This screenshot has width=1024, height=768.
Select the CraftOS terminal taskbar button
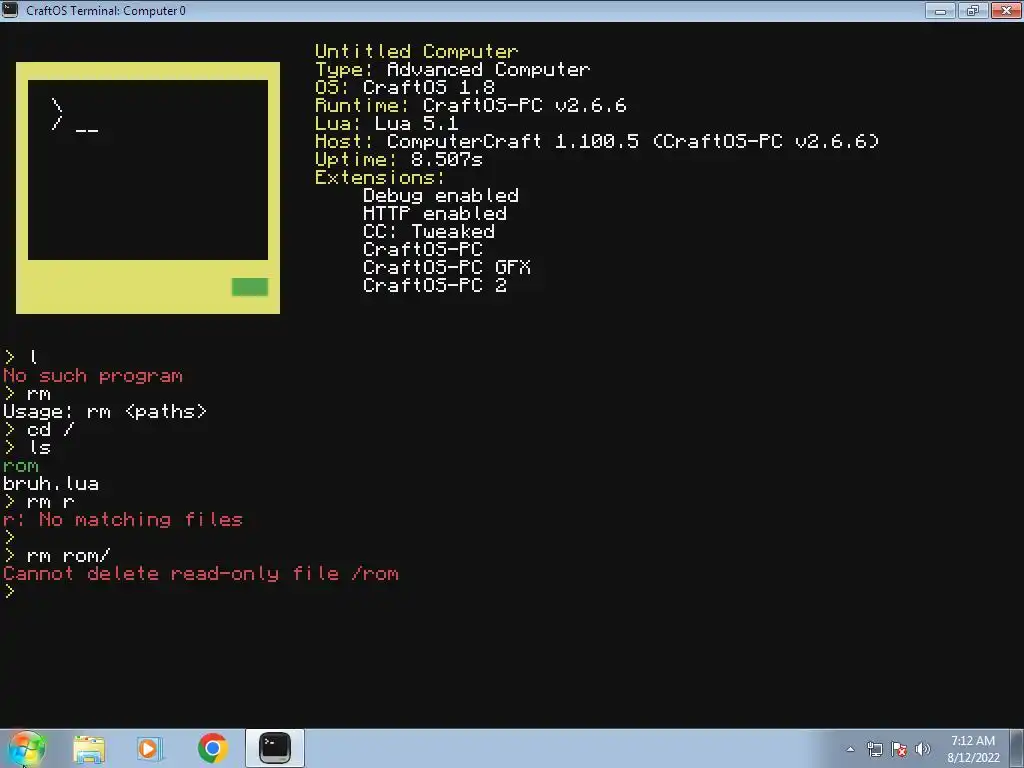[x=275, y=748]
